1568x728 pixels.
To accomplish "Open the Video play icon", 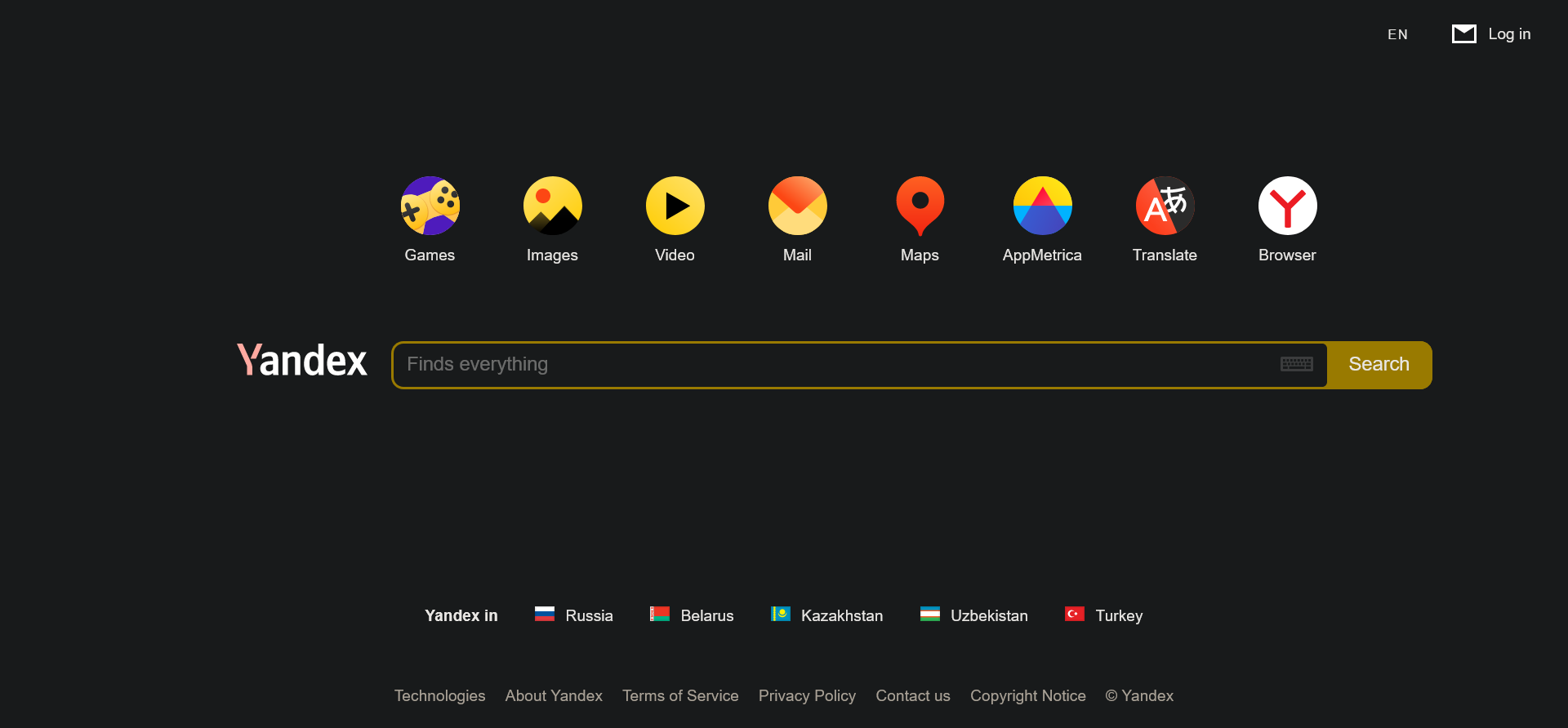I will [675, 206].
